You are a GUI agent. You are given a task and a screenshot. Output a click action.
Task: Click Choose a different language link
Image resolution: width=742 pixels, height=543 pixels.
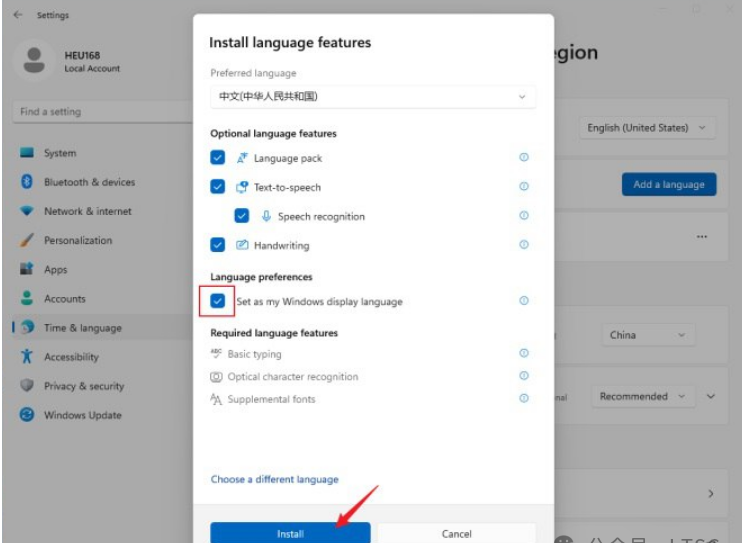[x=274, y=479]
